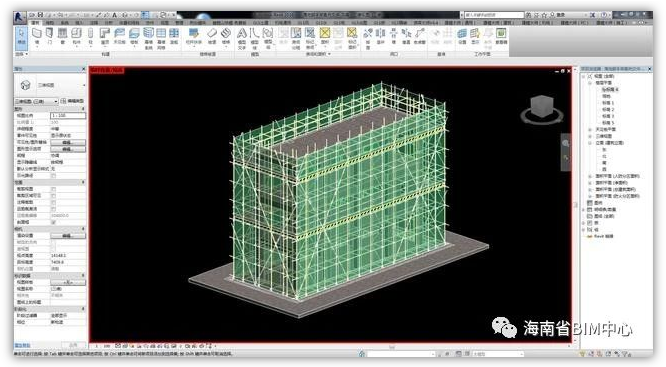Select the Curtain System tool
Image resolution: width=666 pixels, height=367 pixels.
148,38
